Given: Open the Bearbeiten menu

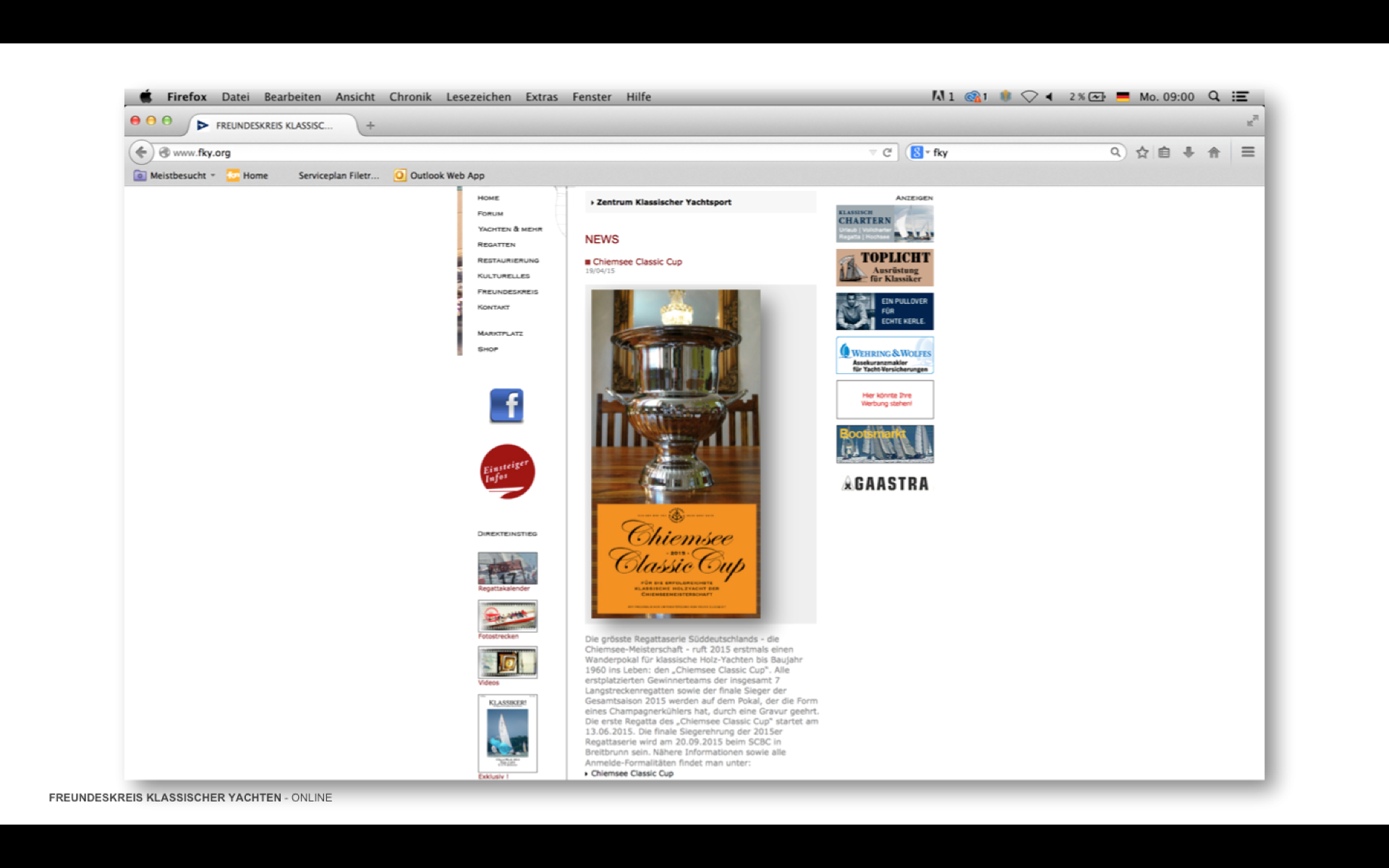Looking at the screenshot, I should pos(292,97).
